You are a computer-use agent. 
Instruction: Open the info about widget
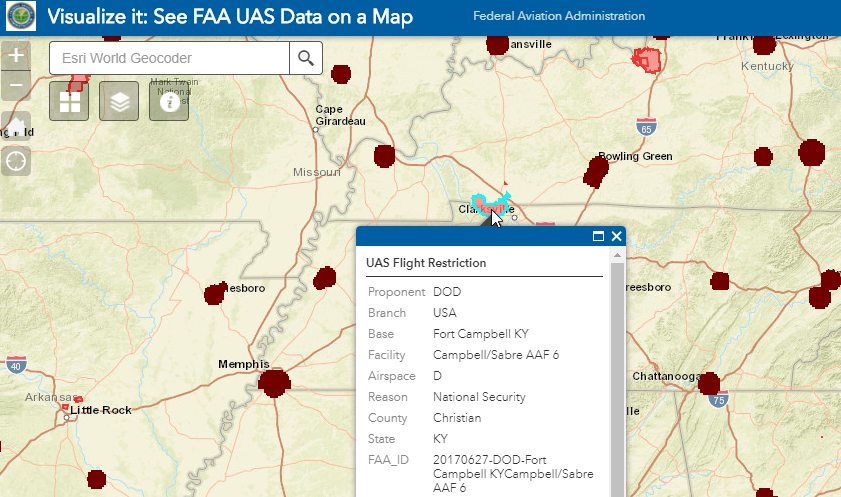tap(169, 101)
